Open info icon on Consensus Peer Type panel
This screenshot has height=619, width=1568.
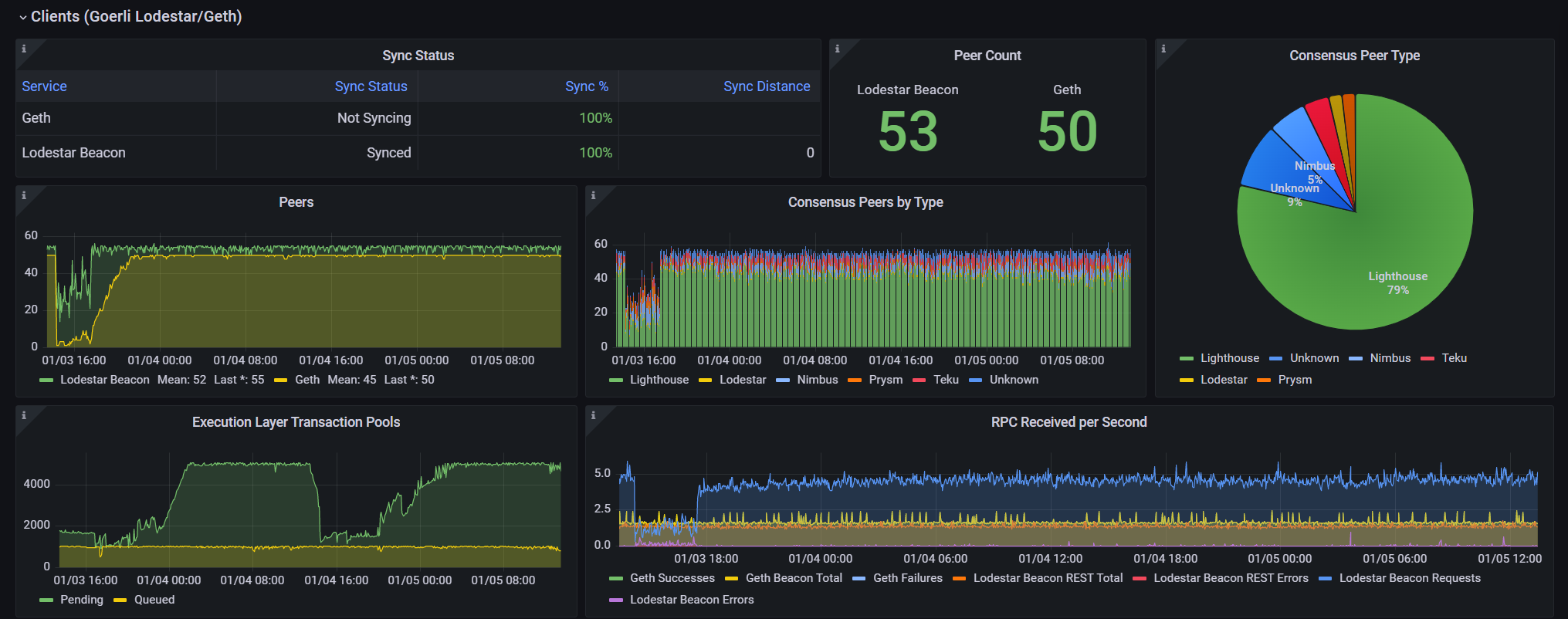pyautogui.click(x=1163, y=49)
